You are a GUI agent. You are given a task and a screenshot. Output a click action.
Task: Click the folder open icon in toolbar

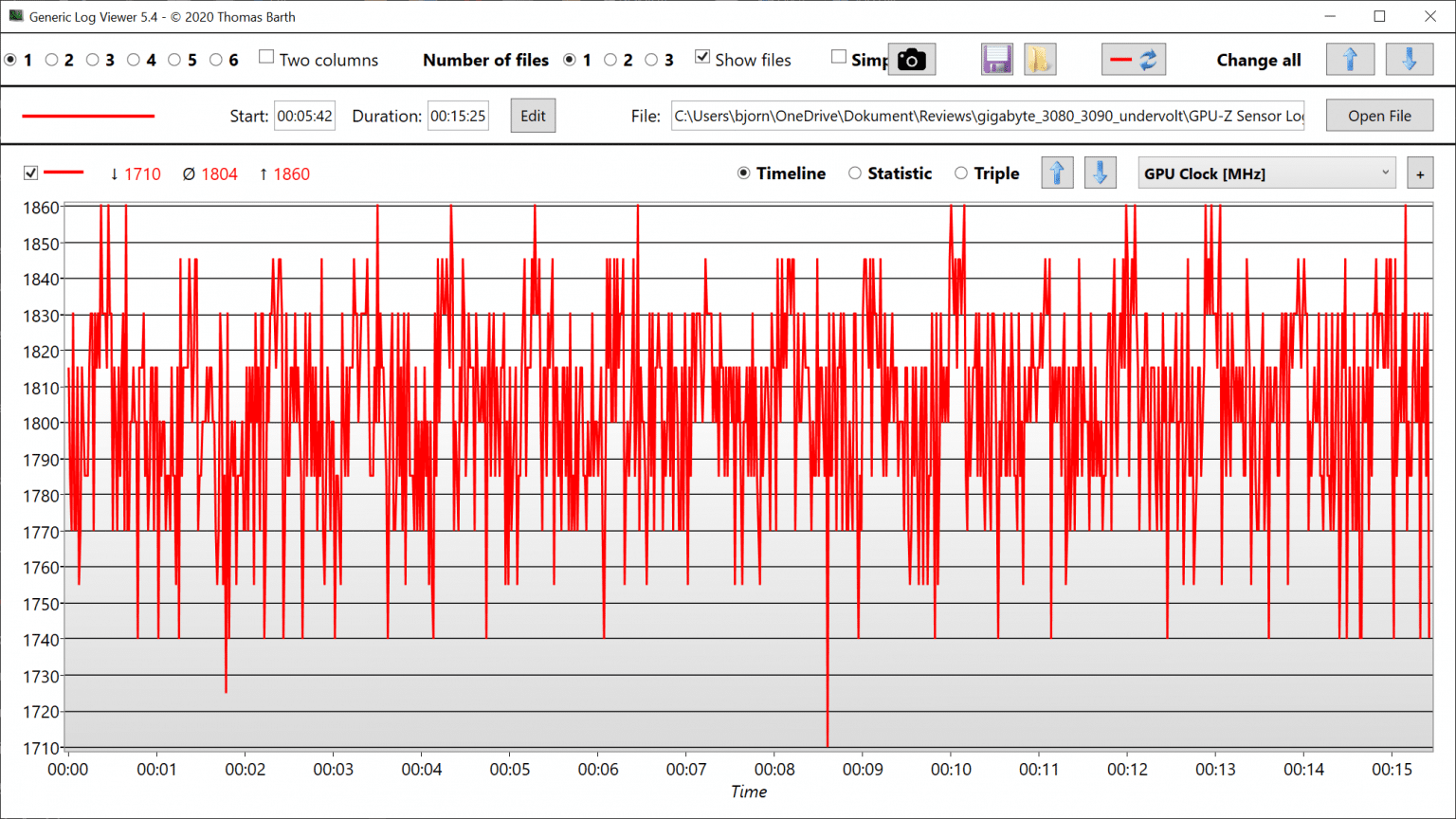(1040, 60)
